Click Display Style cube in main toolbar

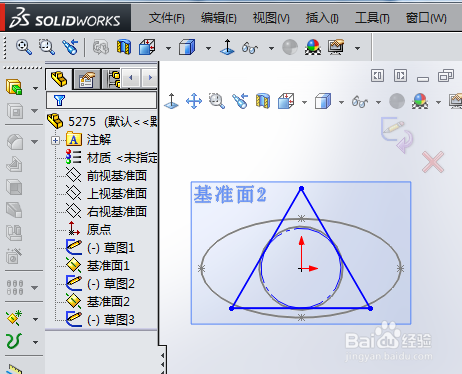[187, 47]
